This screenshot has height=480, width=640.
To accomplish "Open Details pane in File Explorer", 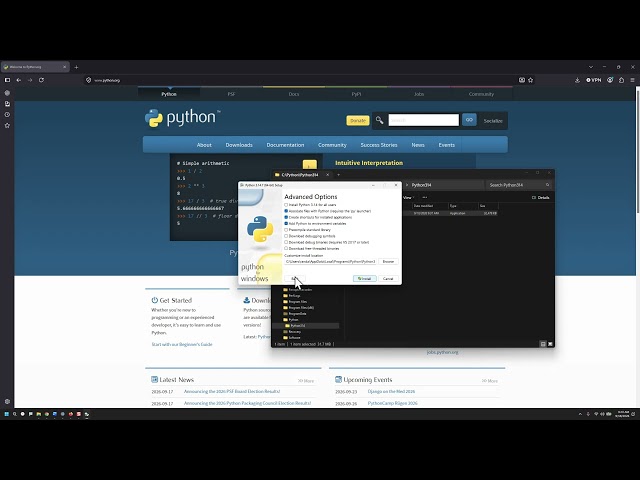I will tap(540, 198).
